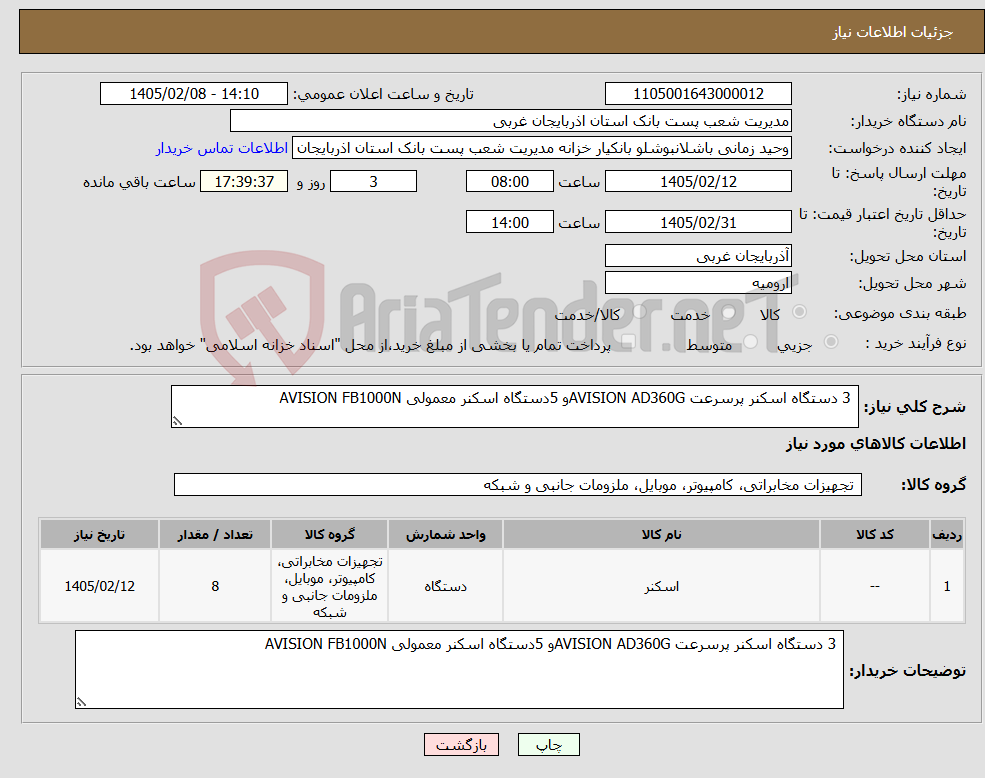Viewport: 985px width, 778px height.
Task: Click the response deadline time 08:00 field
Action: click(509, 182)
